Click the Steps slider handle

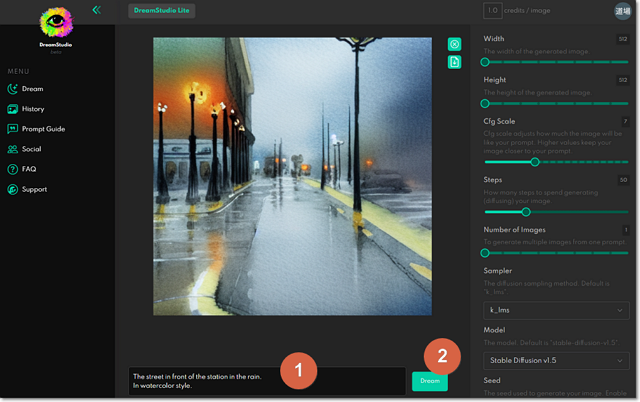(x=526, y=212)
